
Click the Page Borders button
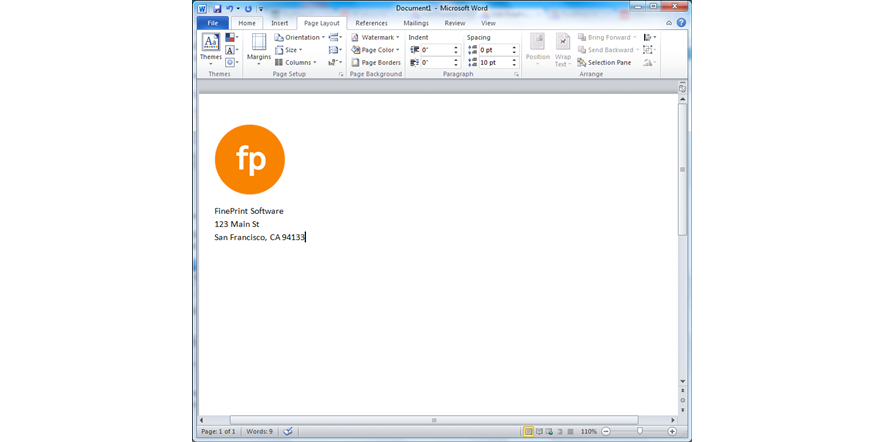[x=376, y=62]
